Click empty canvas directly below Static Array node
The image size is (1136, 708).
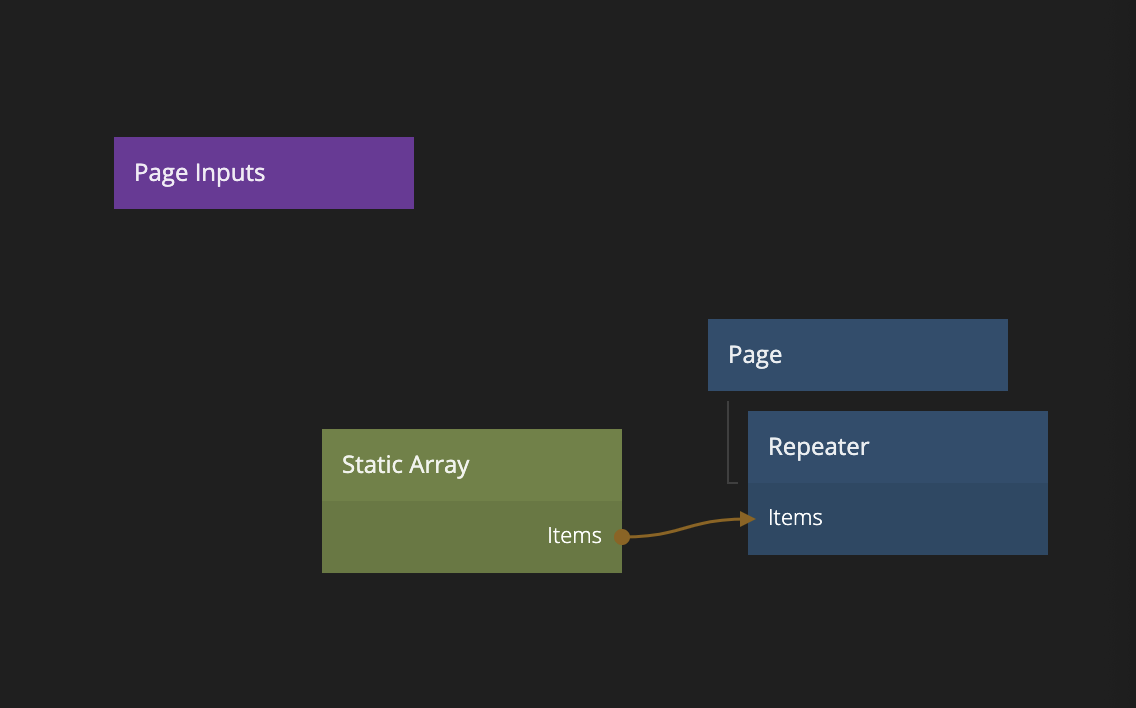(x=470, y=630)
